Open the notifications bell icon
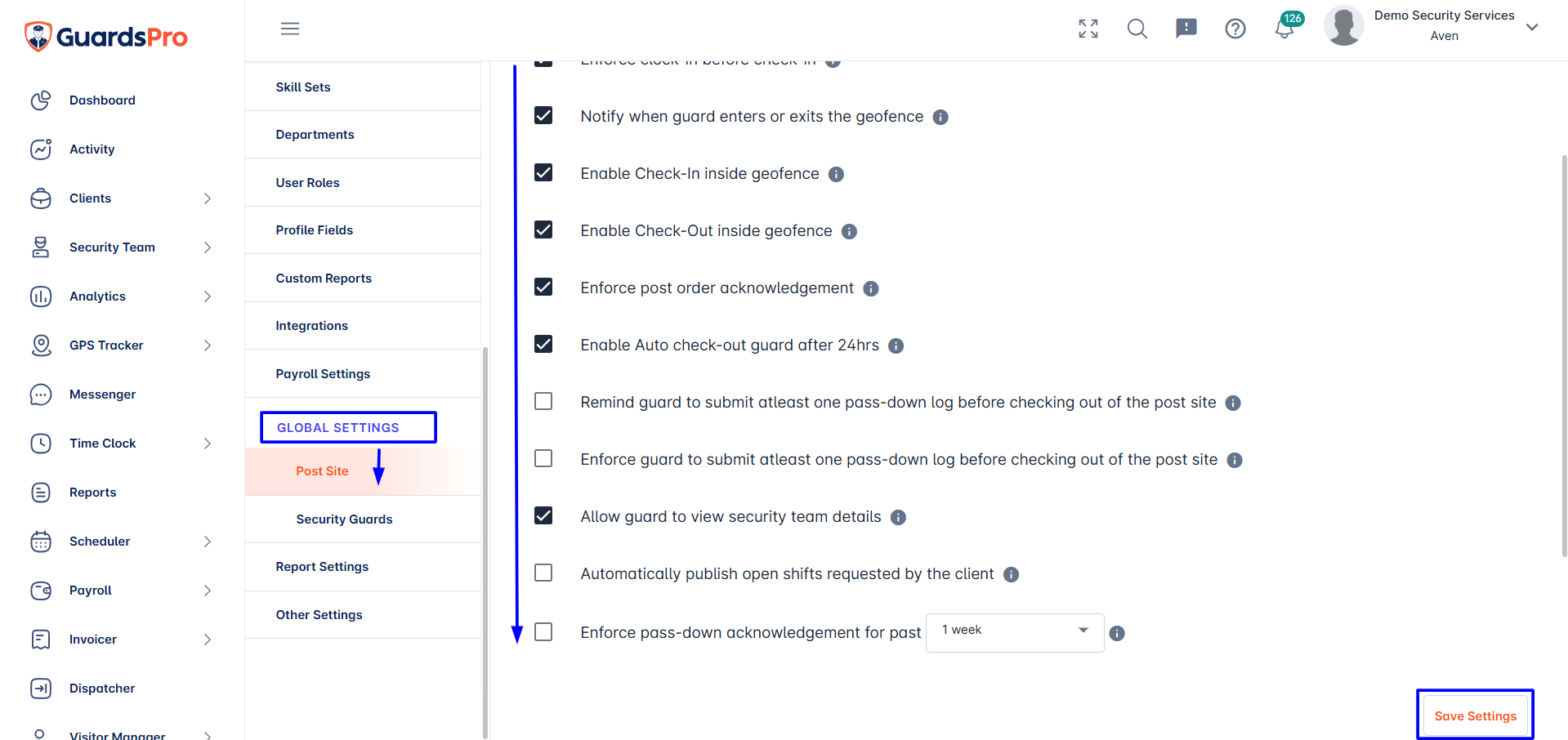The image size is (1568, 740). (x=1284, y=29)
